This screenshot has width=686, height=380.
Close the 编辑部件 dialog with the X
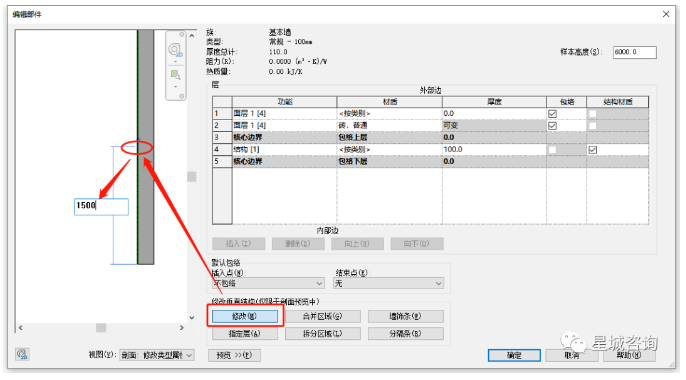click(x=666, y=14)
